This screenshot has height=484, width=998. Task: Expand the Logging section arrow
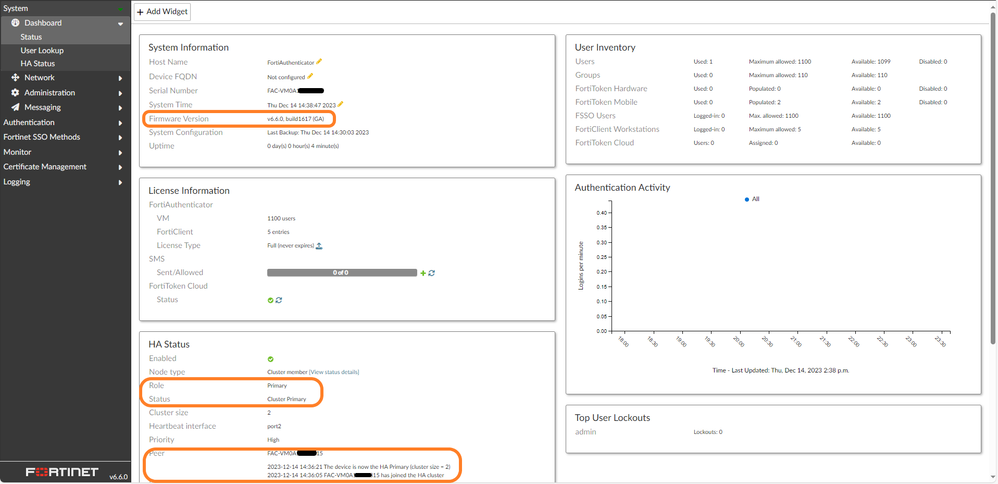click(x=120, y=182)
